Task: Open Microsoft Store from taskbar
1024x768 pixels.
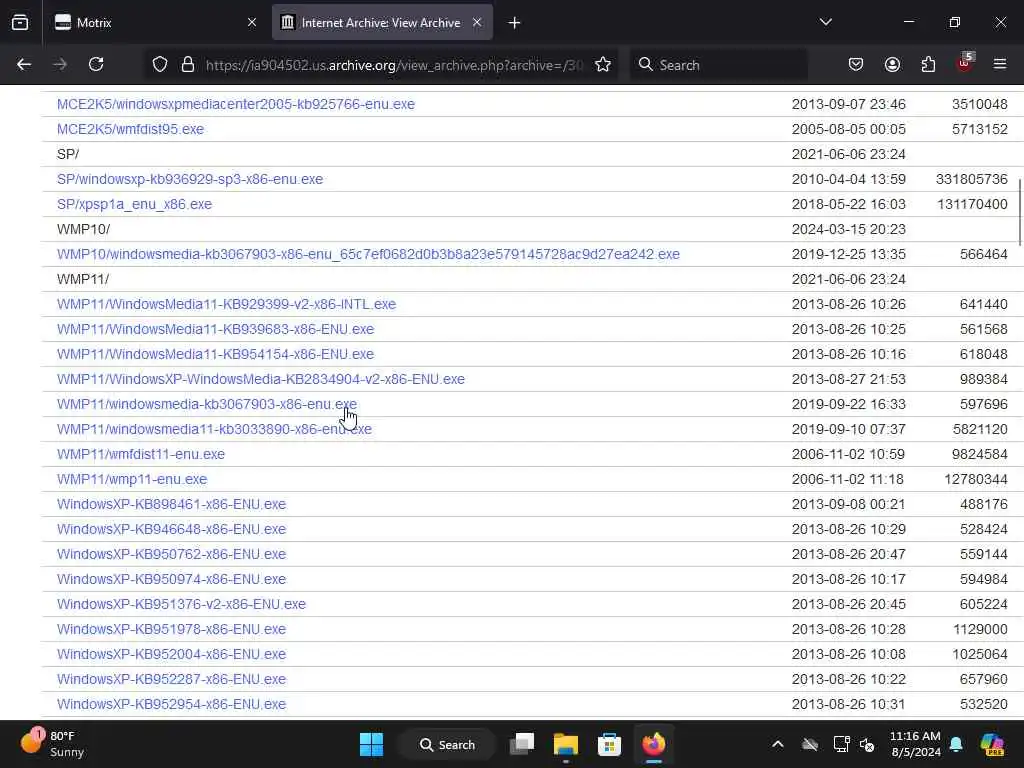Action: click(609, 744)
